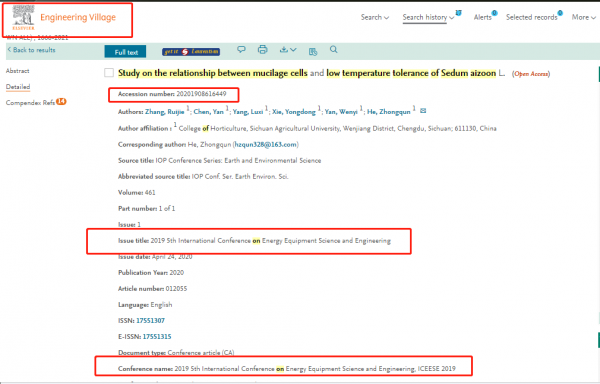Expand the Search history dropdown
The height and width of the screenshot is (384, 600).
[x=428, y=17]
